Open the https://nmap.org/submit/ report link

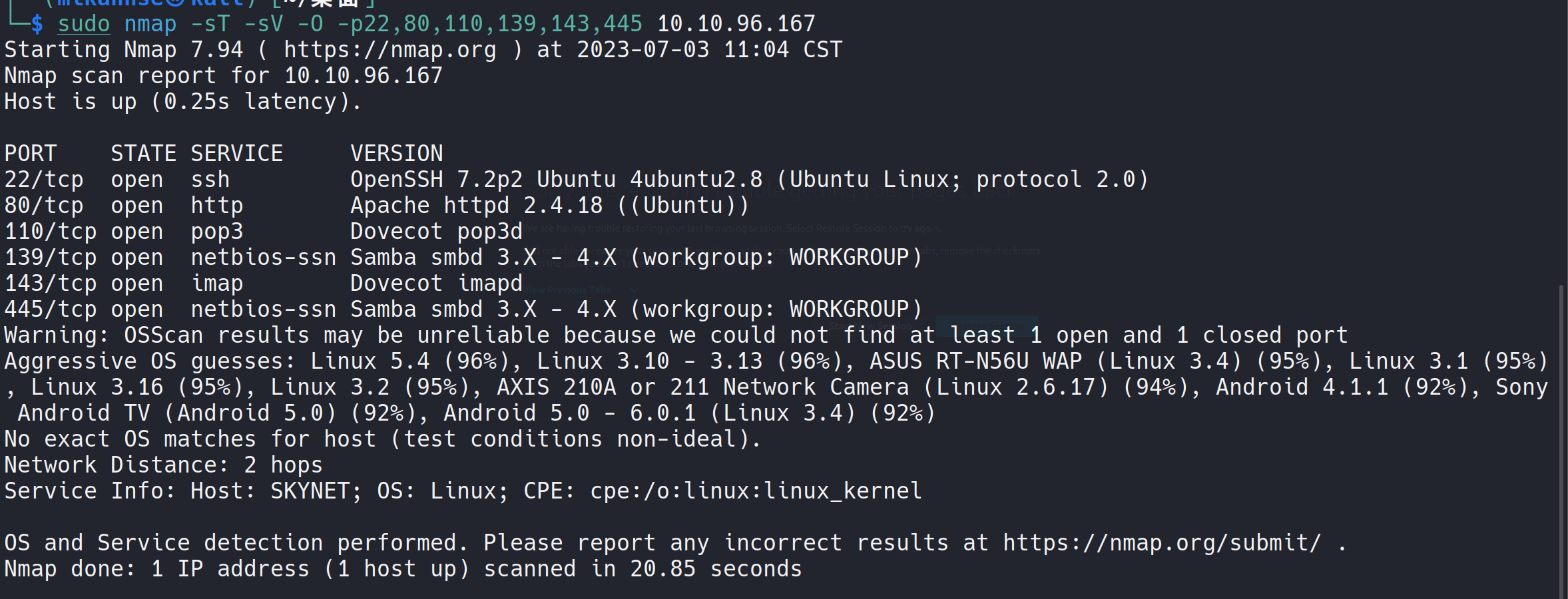[x=1161, y=543]
